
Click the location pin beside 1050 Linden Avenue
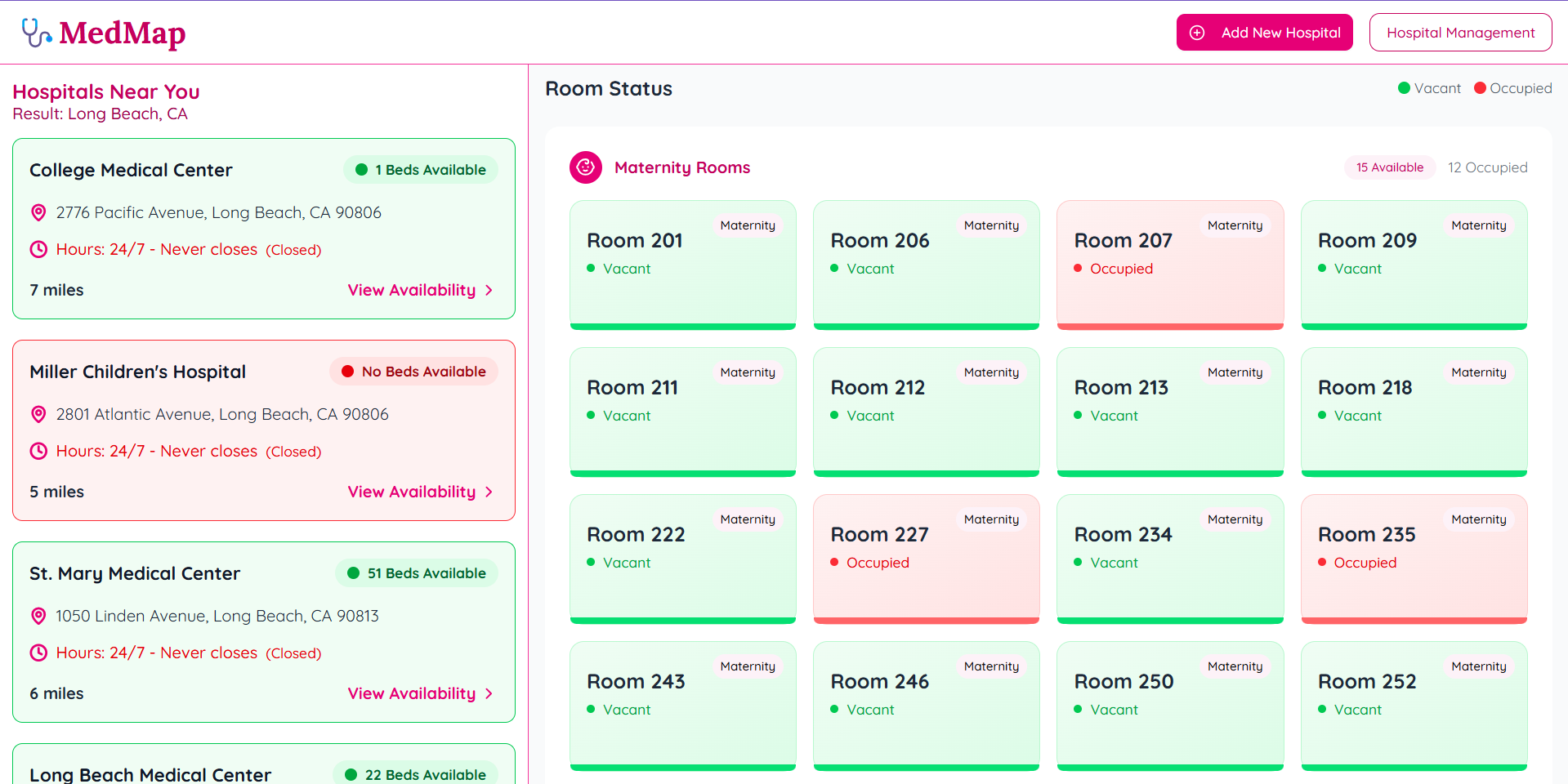pos(38,616)
